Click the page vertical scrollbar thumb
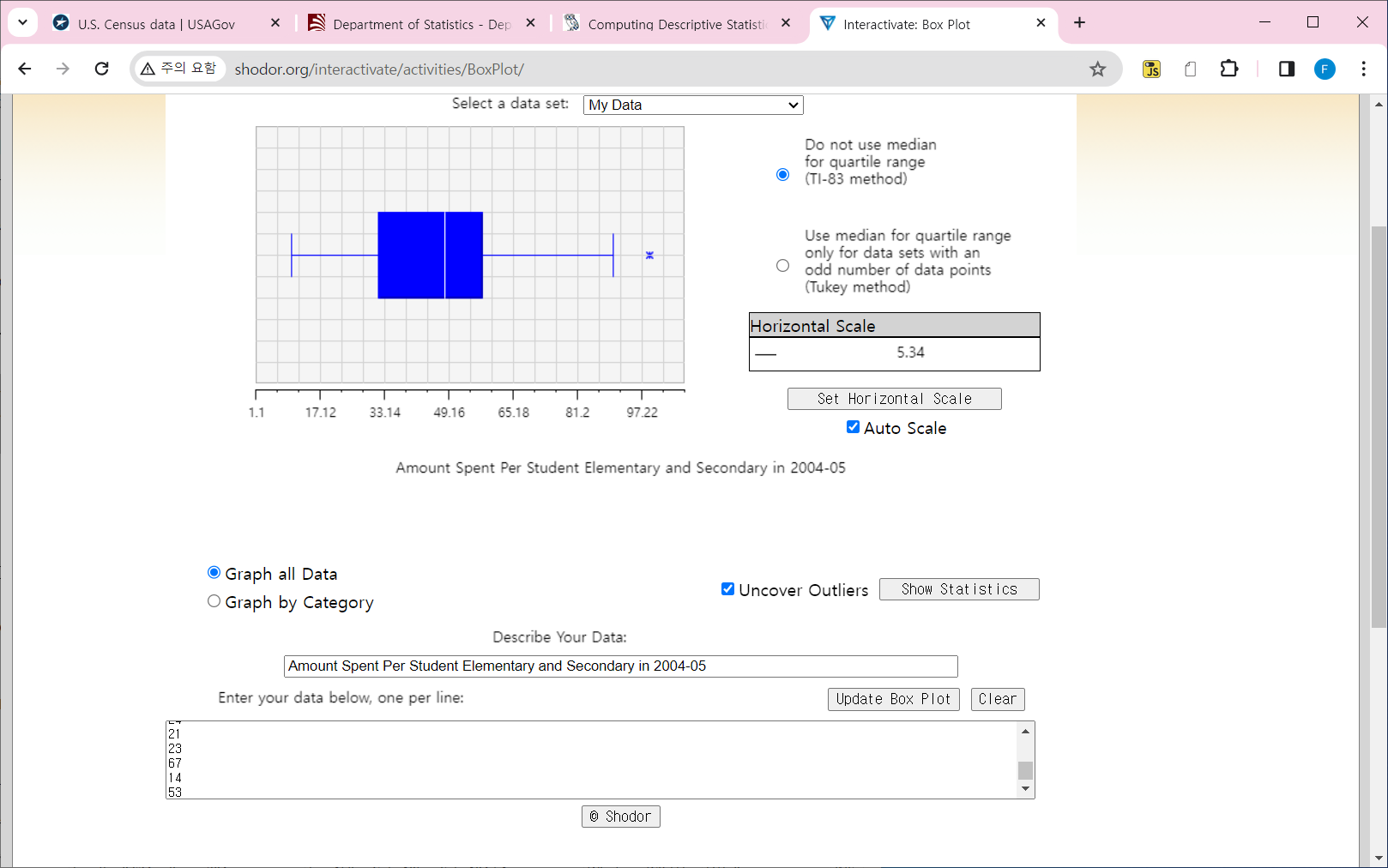Screen dimensions: 1388x868 1379,427
